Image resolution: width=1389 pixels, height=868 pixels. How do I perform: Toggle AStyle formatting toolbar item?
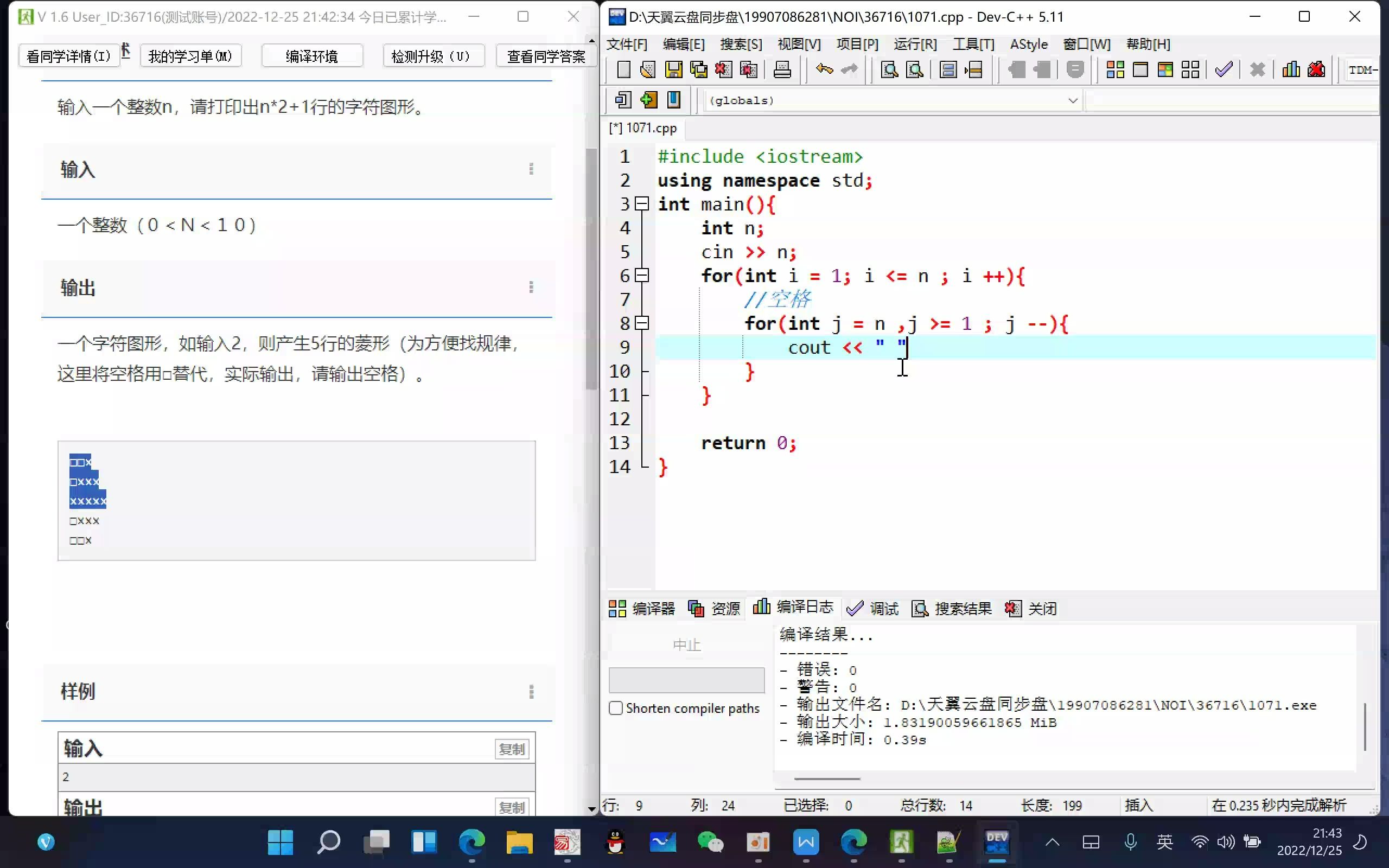click(x=1028, y=43)
